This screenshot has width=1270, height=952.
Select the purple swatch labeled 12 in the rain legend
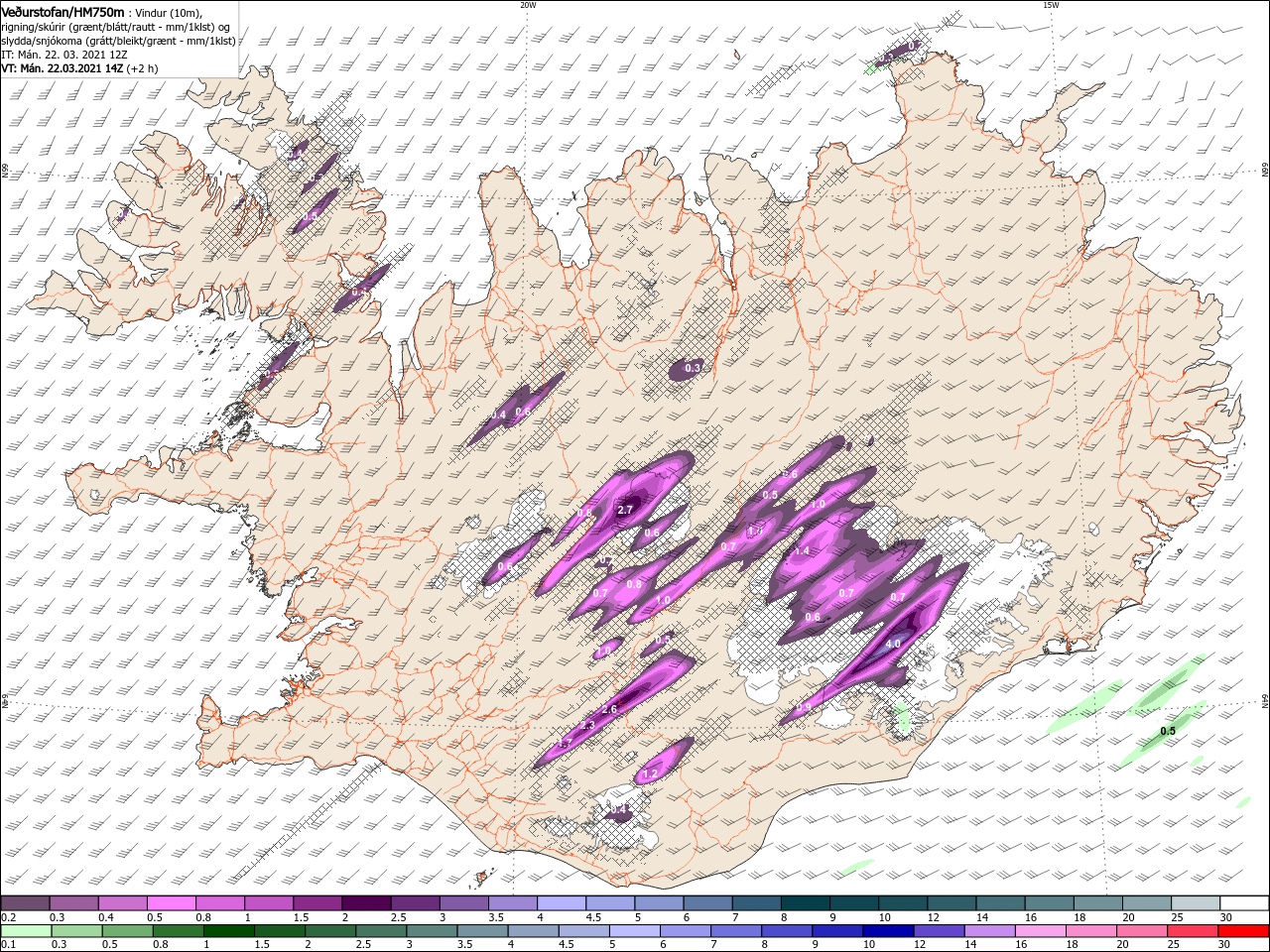point(939,931)
